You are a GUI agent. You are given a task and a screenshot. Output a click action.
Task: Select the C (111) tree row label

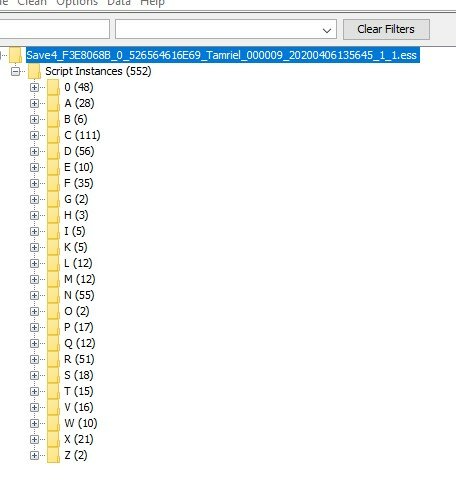(82, 135)
